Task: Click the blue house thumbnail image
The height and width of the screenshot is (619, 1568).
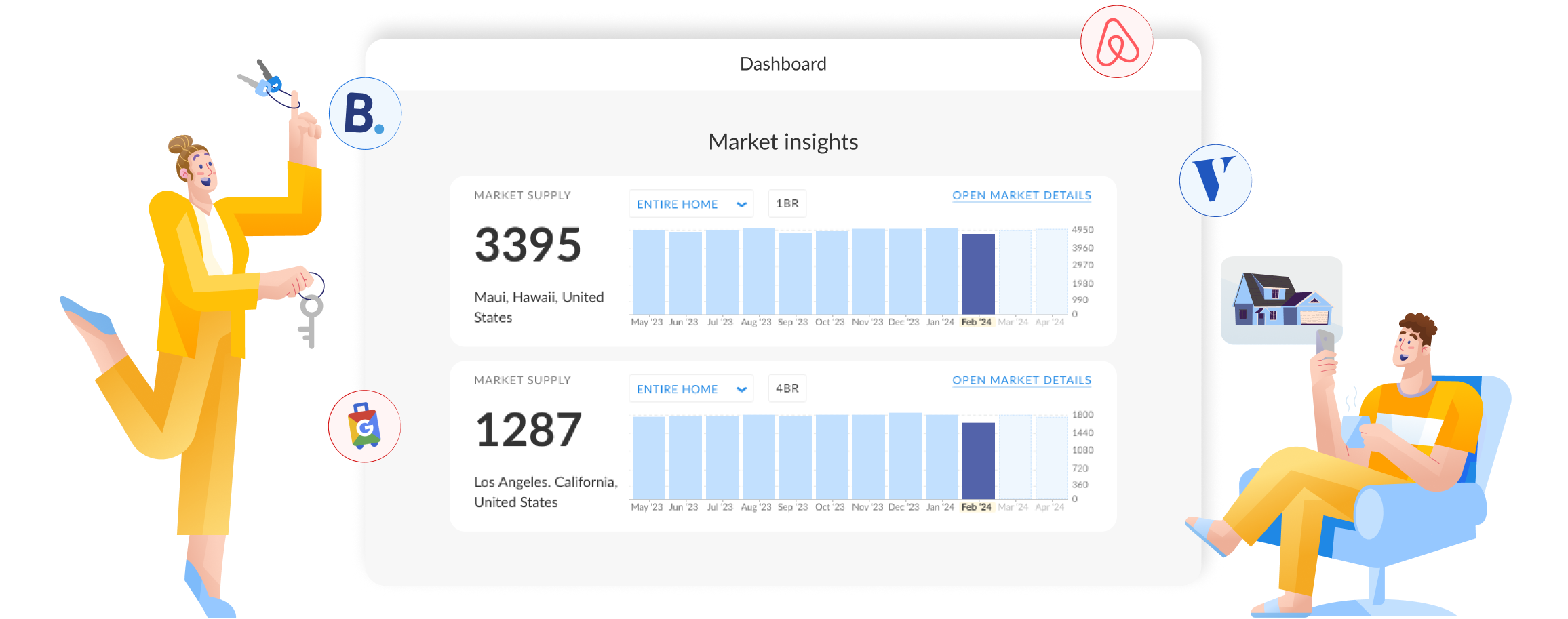Action: point(1281,300)
